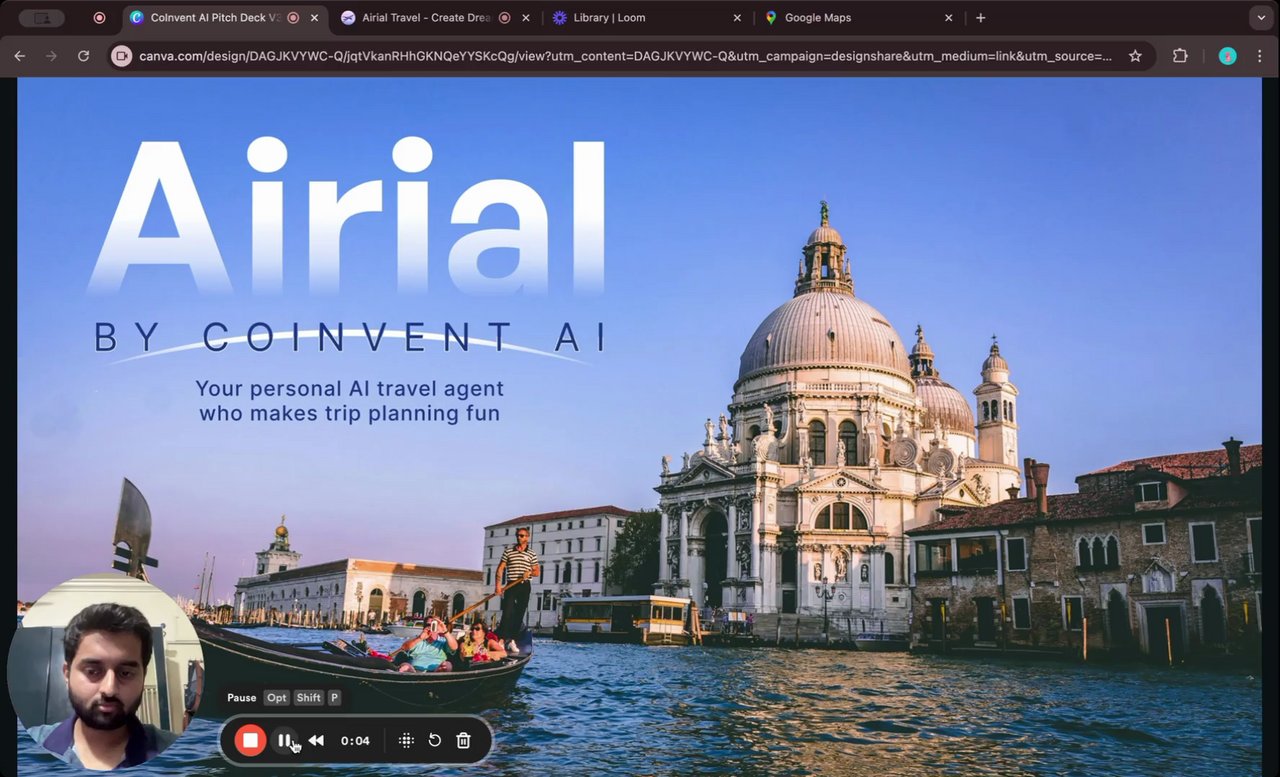Image resolution: width=1280 pixels, height=777 pixels.
Task: Click the camera site-info icon in address bar
Action: (122, 56)
